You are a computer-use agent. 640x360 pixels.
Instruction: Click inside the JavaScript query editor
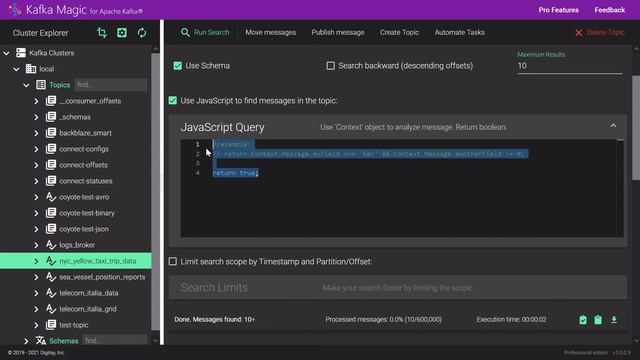[x=402, y=188]
